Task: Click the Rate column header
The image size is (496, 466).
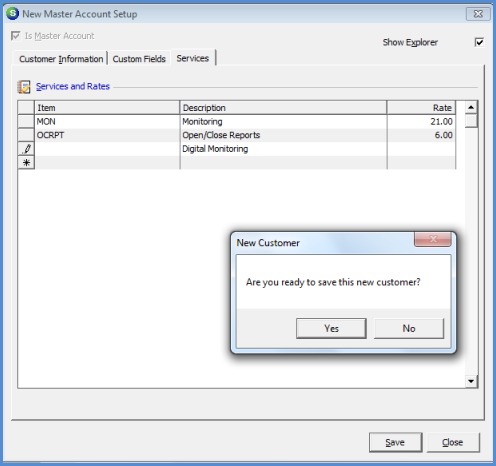Action: [x=421, y=108]
